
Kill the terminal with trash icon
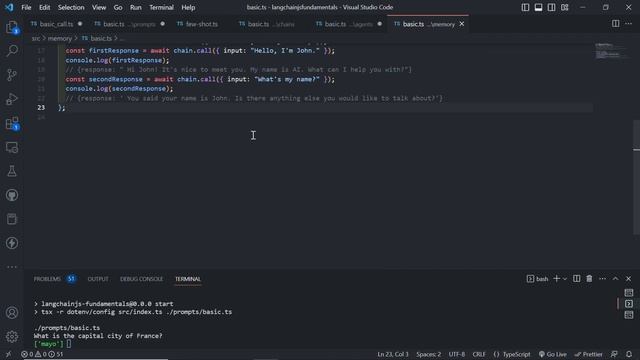(x=589, y=279)
